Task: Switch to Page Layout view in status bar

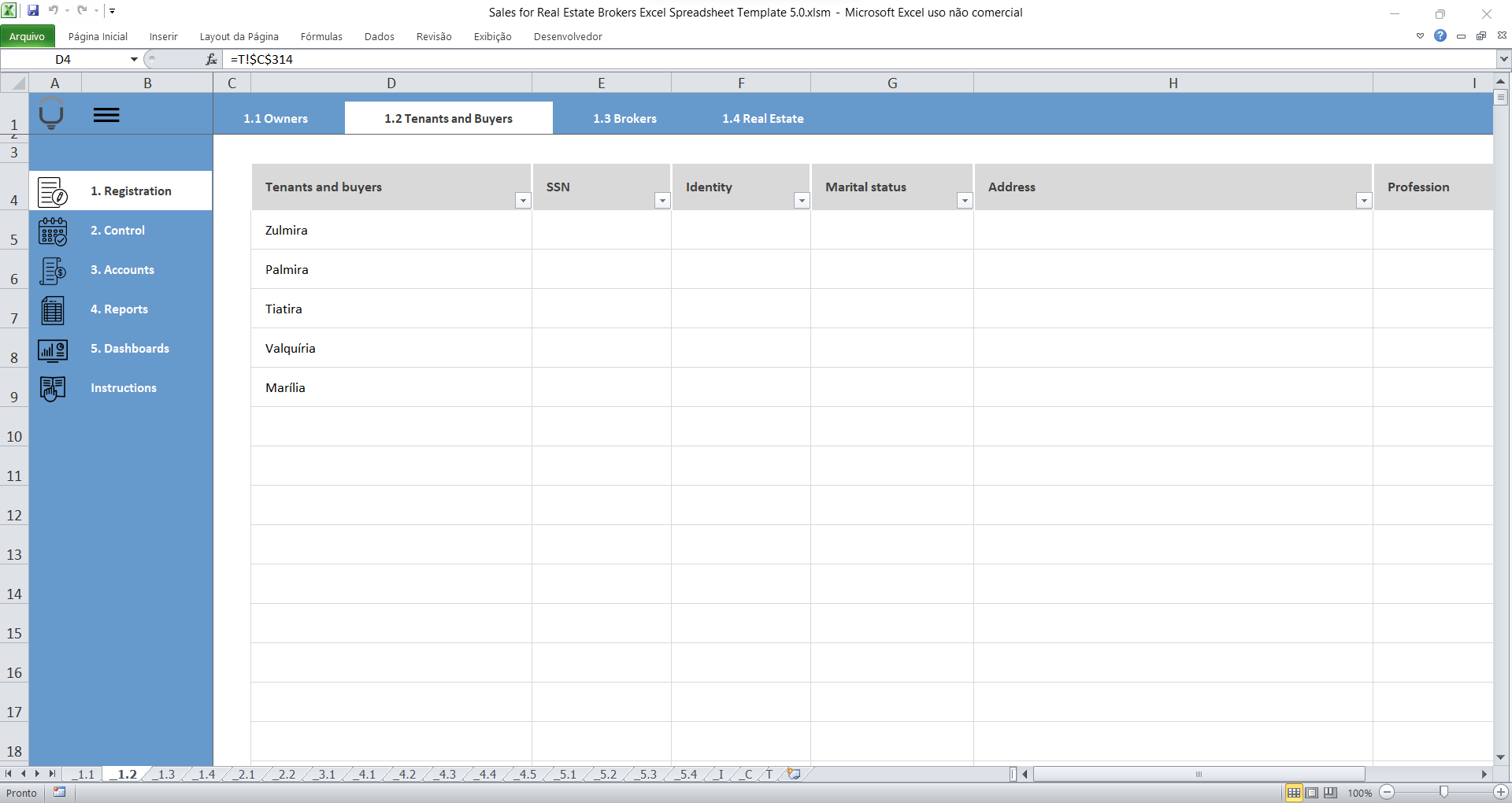Action: [1313, 793]
